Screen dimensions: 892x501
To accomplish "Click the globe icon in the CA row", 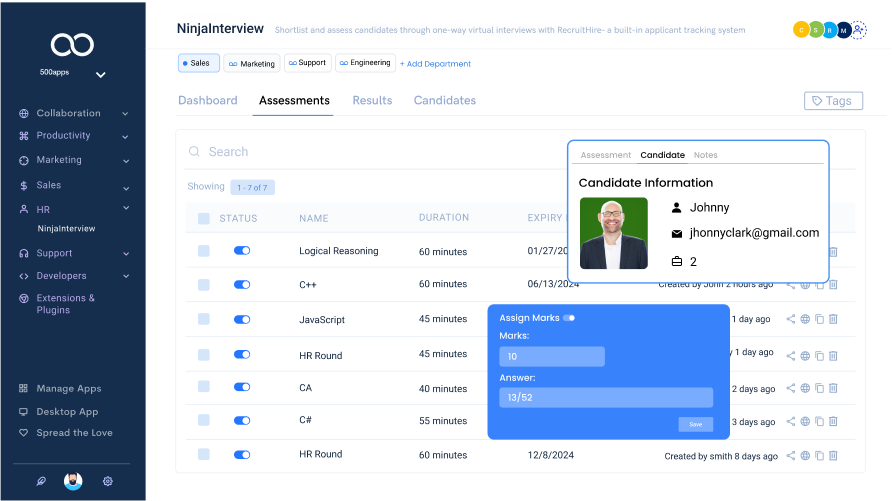I will pyautogui.click(x=805, y=388).
